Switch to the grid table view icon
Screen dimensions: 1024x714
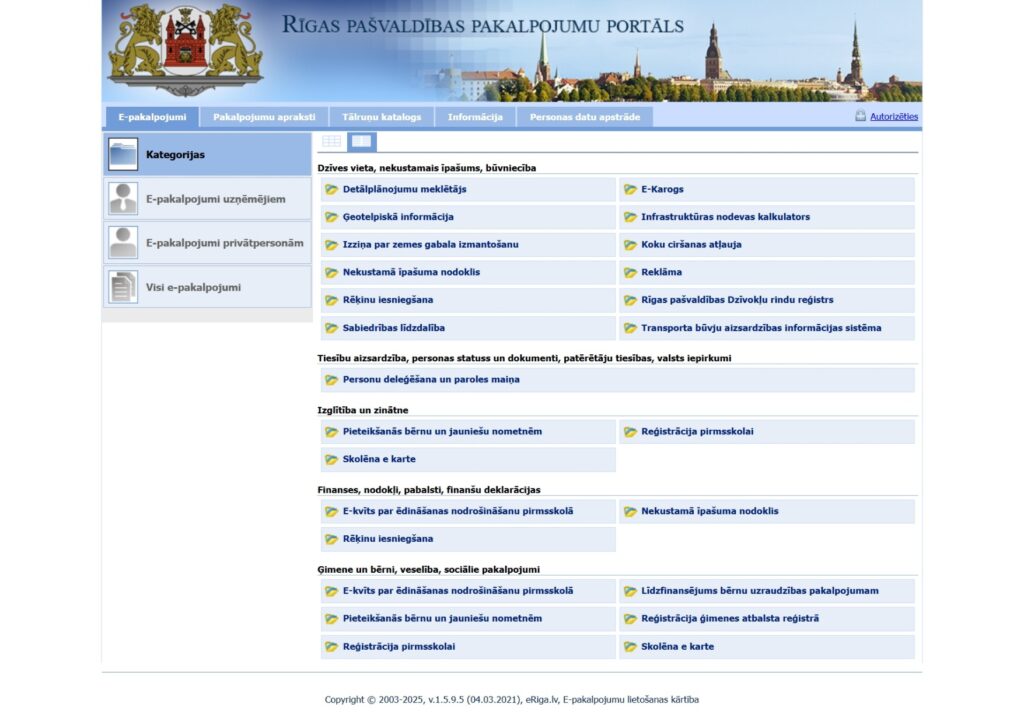click(331, 141)
